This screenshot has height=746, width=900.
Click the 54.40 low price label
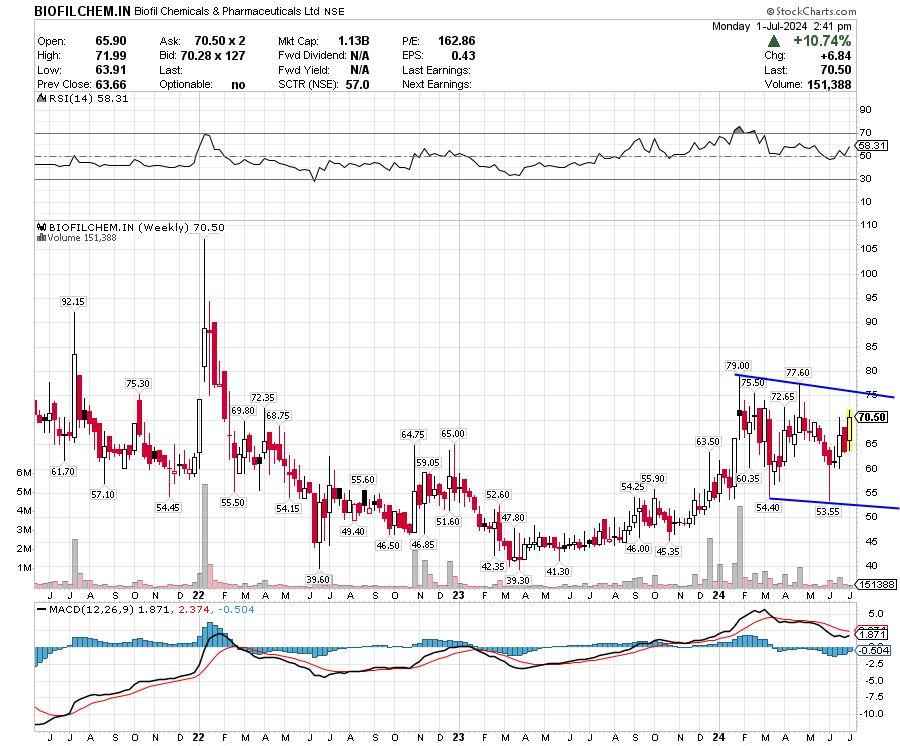point(768,507)
